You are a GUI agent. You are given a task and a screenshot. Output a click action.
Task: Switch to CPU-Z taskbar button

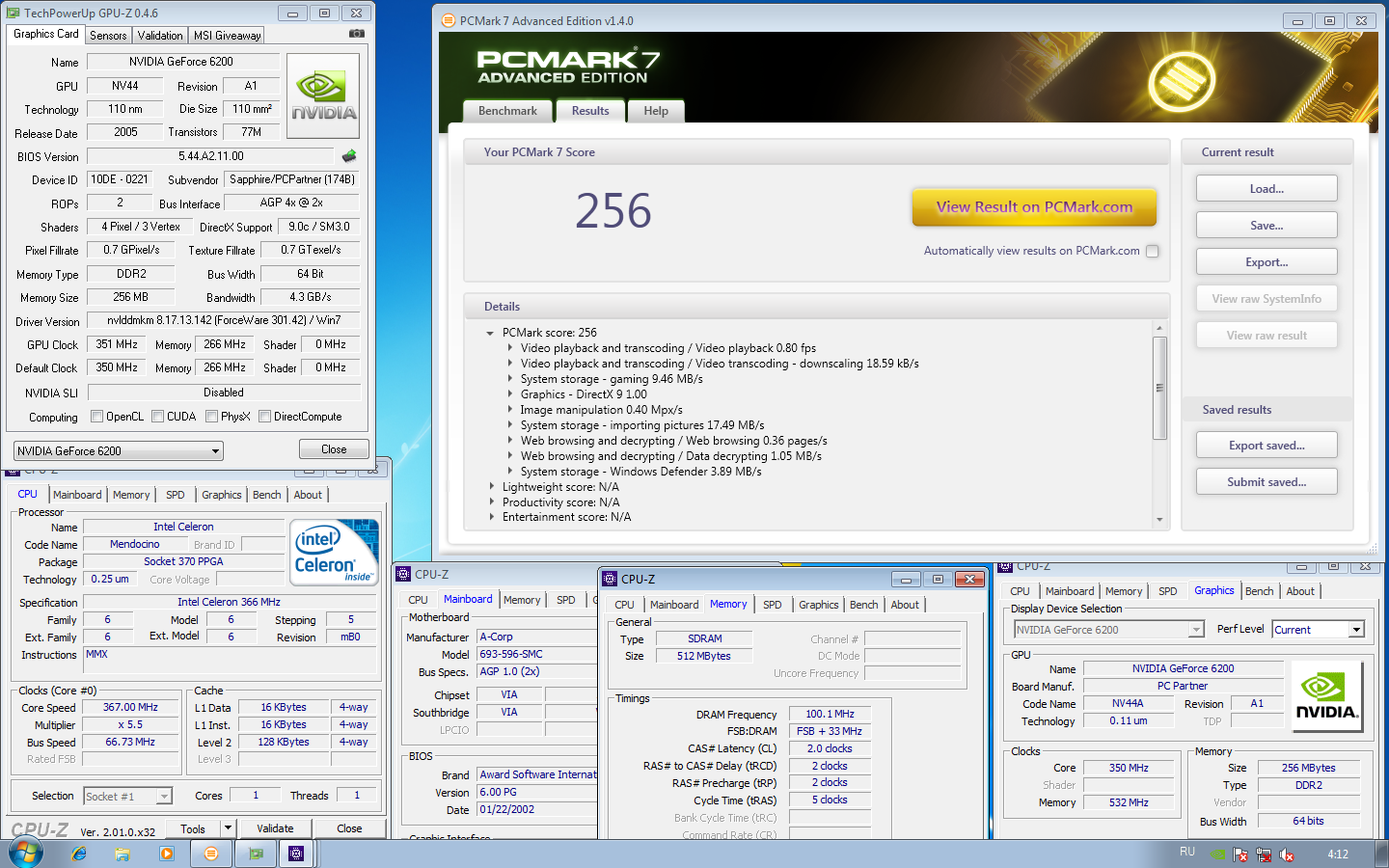pos(296,854)
